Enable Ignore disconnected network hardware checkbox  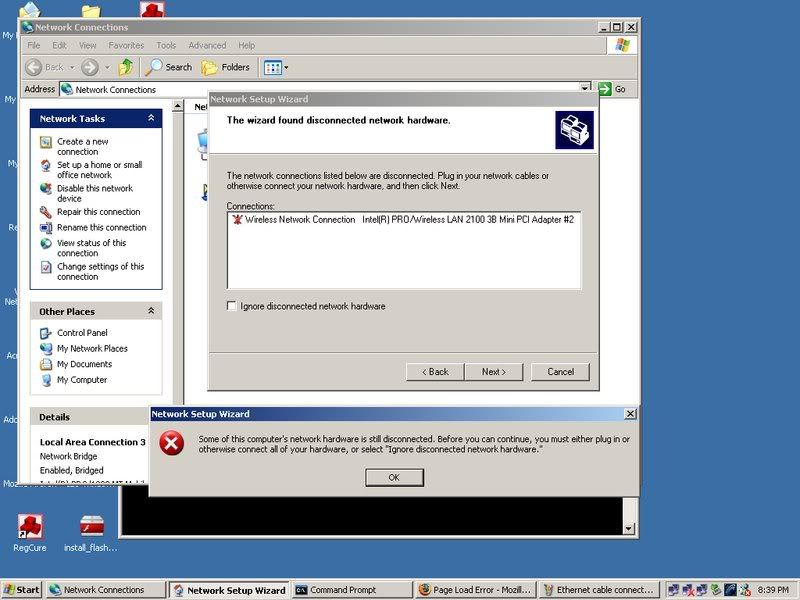coord(233,306)
